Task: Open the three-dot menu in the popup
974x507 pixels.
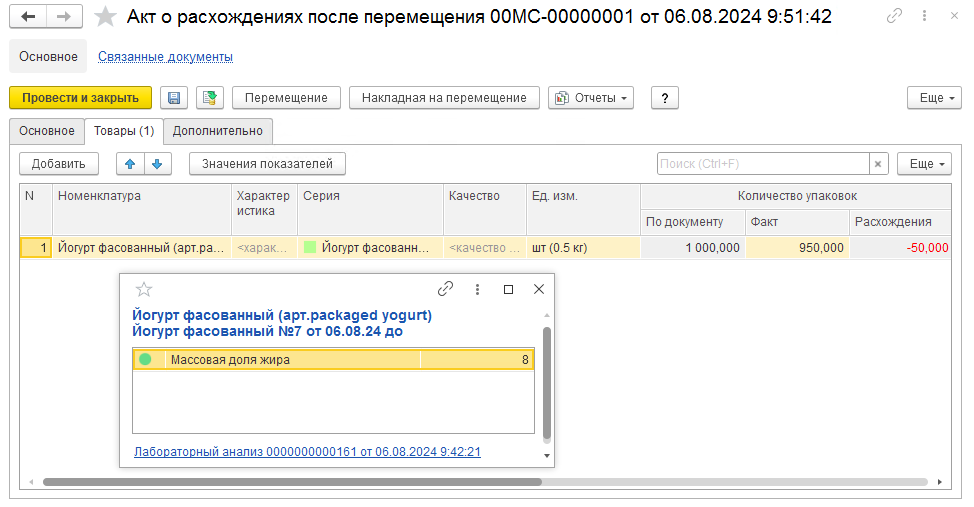Action: click(x=477, y=290)
